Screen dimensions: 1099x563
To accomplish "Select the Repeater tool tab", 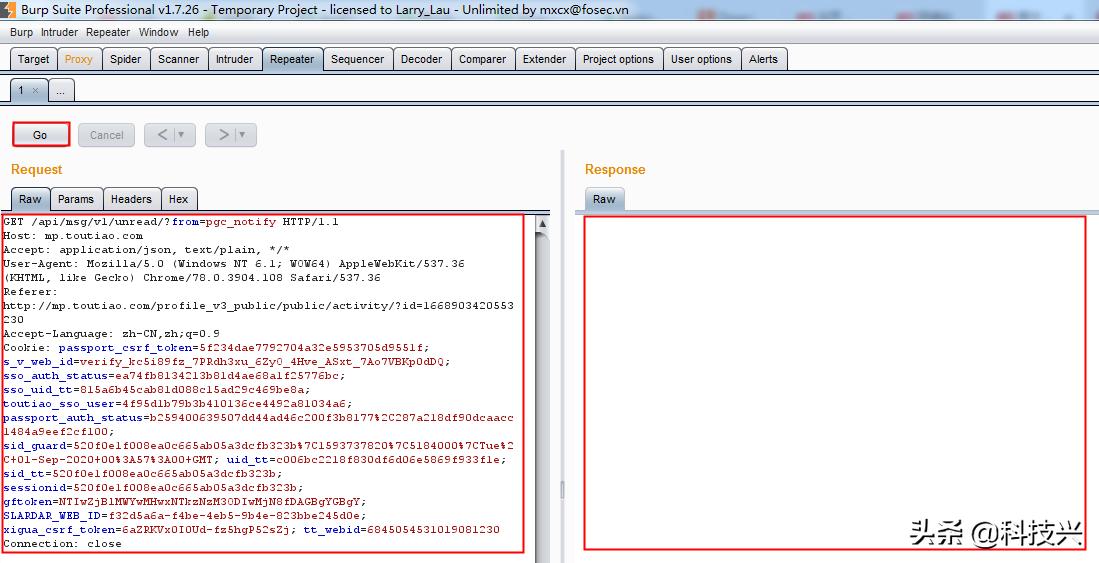I will (292, 59).
